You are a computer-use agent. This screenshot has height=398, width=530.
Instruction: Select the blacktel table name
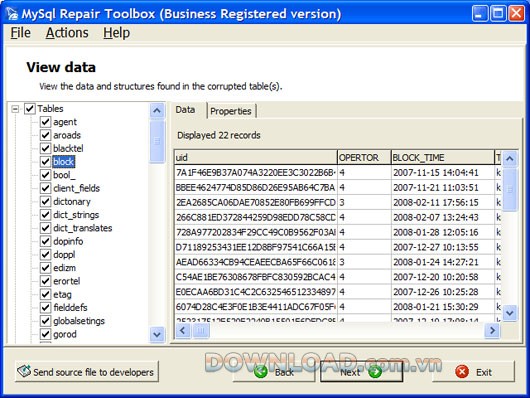(68, 148)
